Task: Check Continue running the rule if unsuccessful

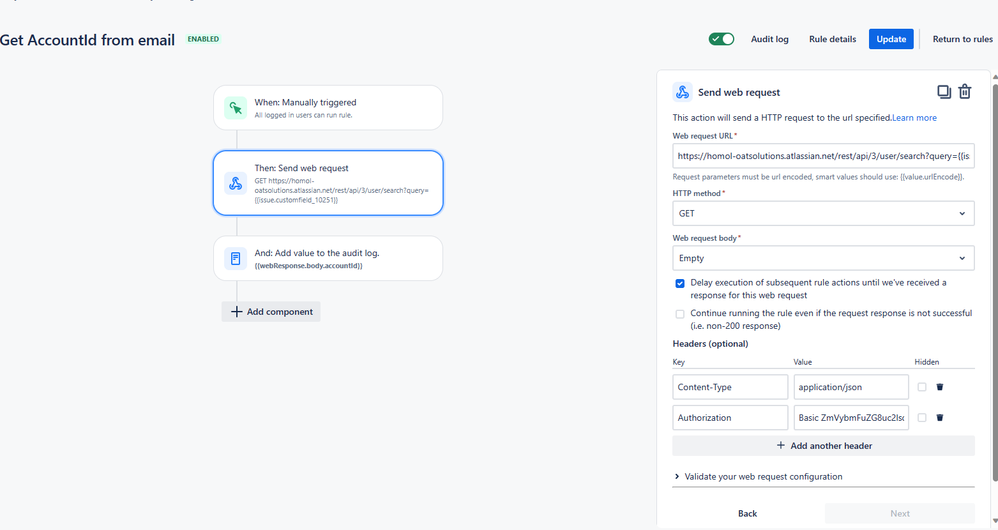Action: tap(680, 314)
